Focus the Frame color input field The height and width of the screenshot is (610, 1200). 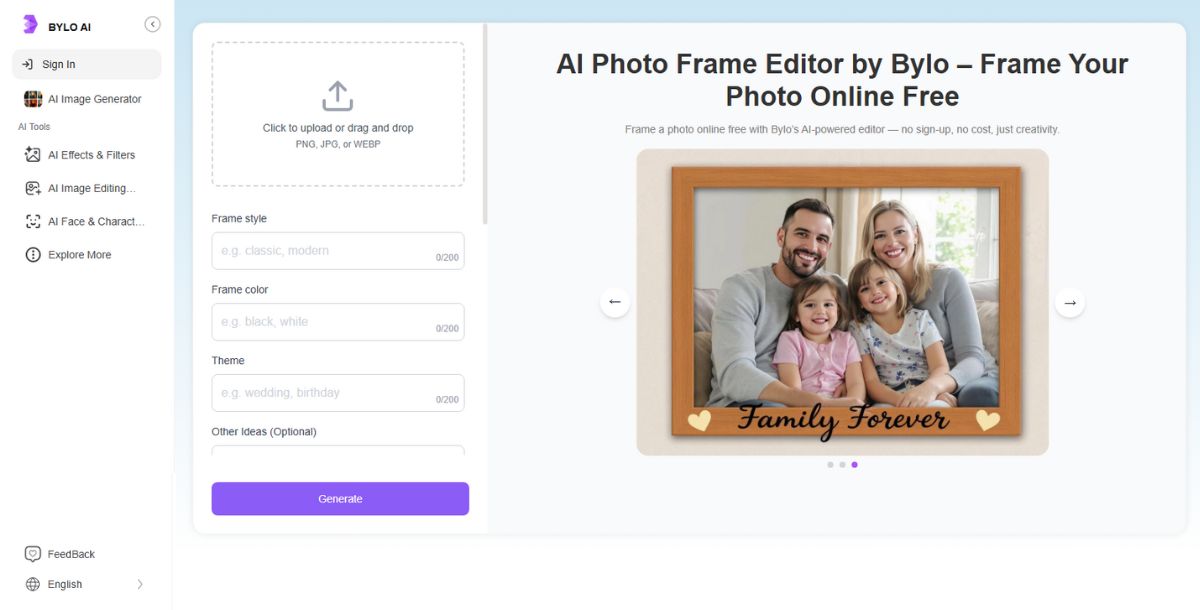[338, 322]
